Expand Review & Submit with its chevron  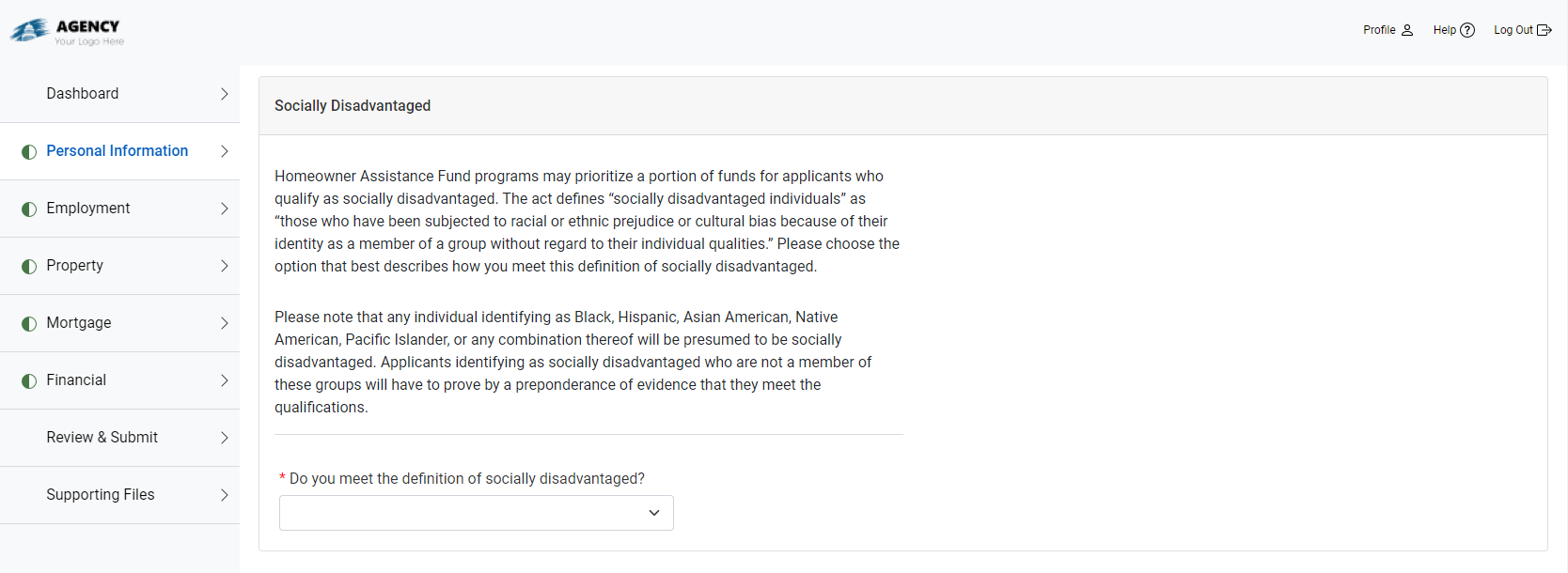pos(224,438)
